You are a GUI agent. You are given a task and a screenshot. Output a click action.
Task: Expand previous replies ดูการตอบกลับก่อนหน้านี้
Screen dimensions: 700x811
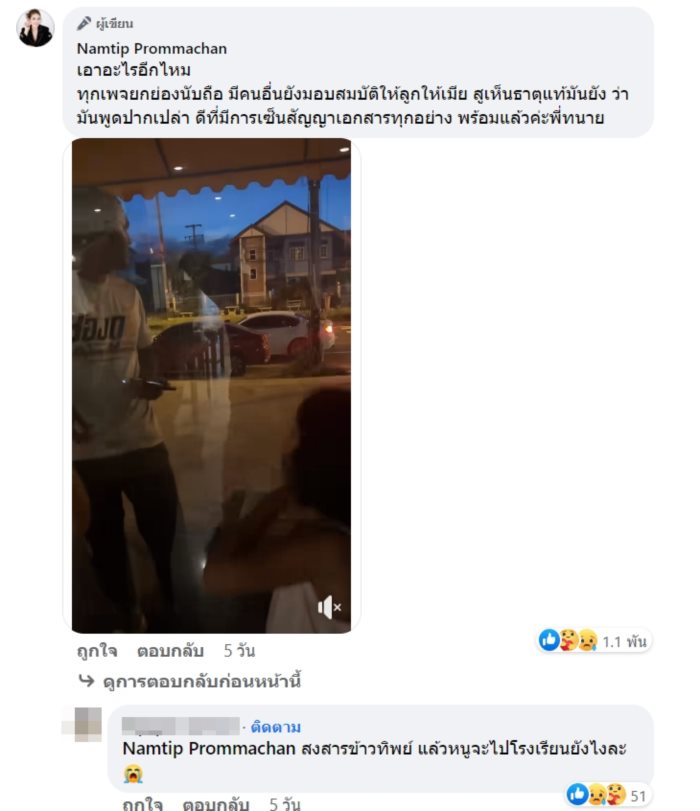(202, 681)
